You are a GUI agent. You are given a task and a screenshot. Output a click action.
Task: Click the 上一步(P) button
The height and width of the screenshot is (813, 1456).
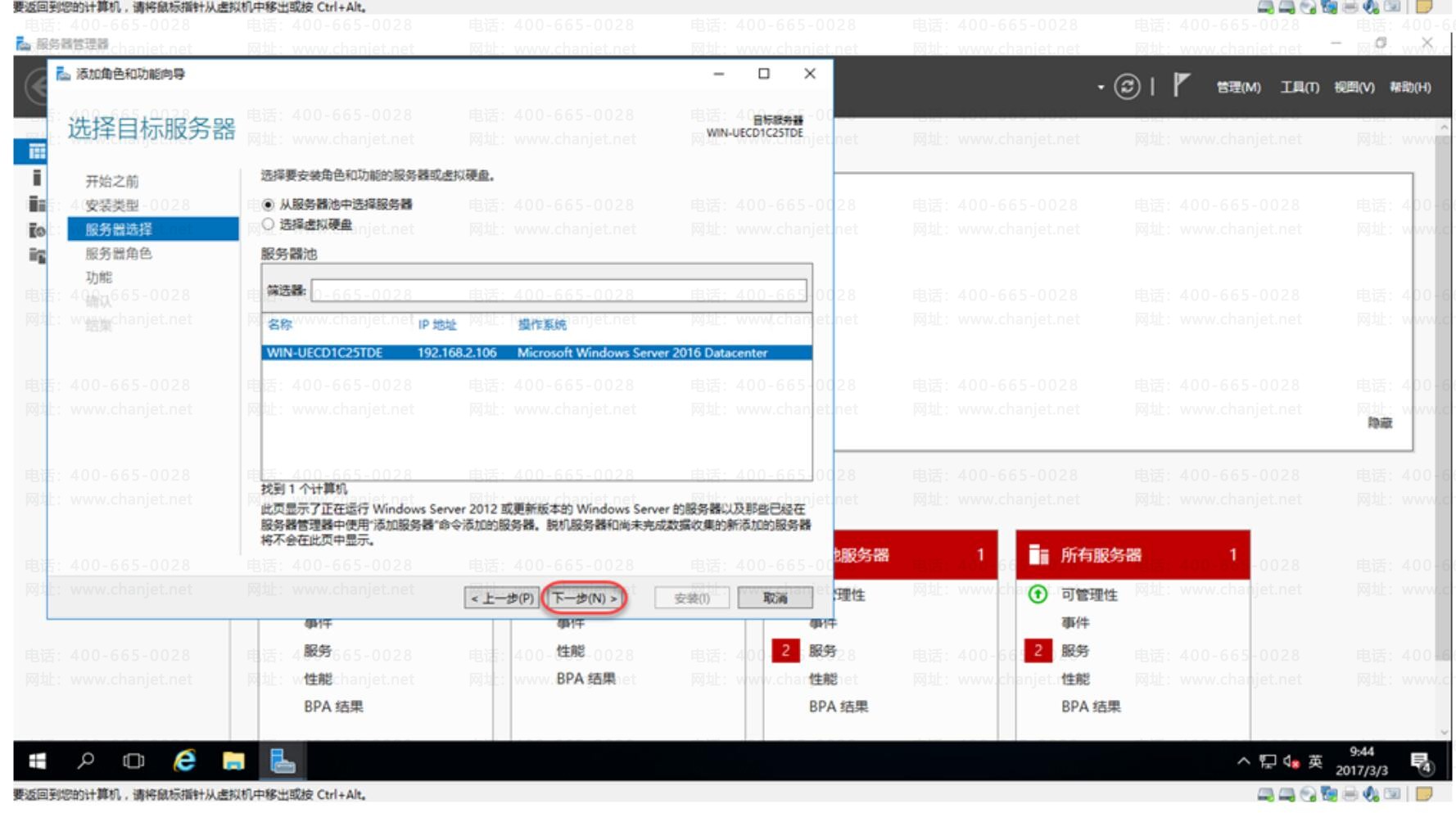[503, 598]
